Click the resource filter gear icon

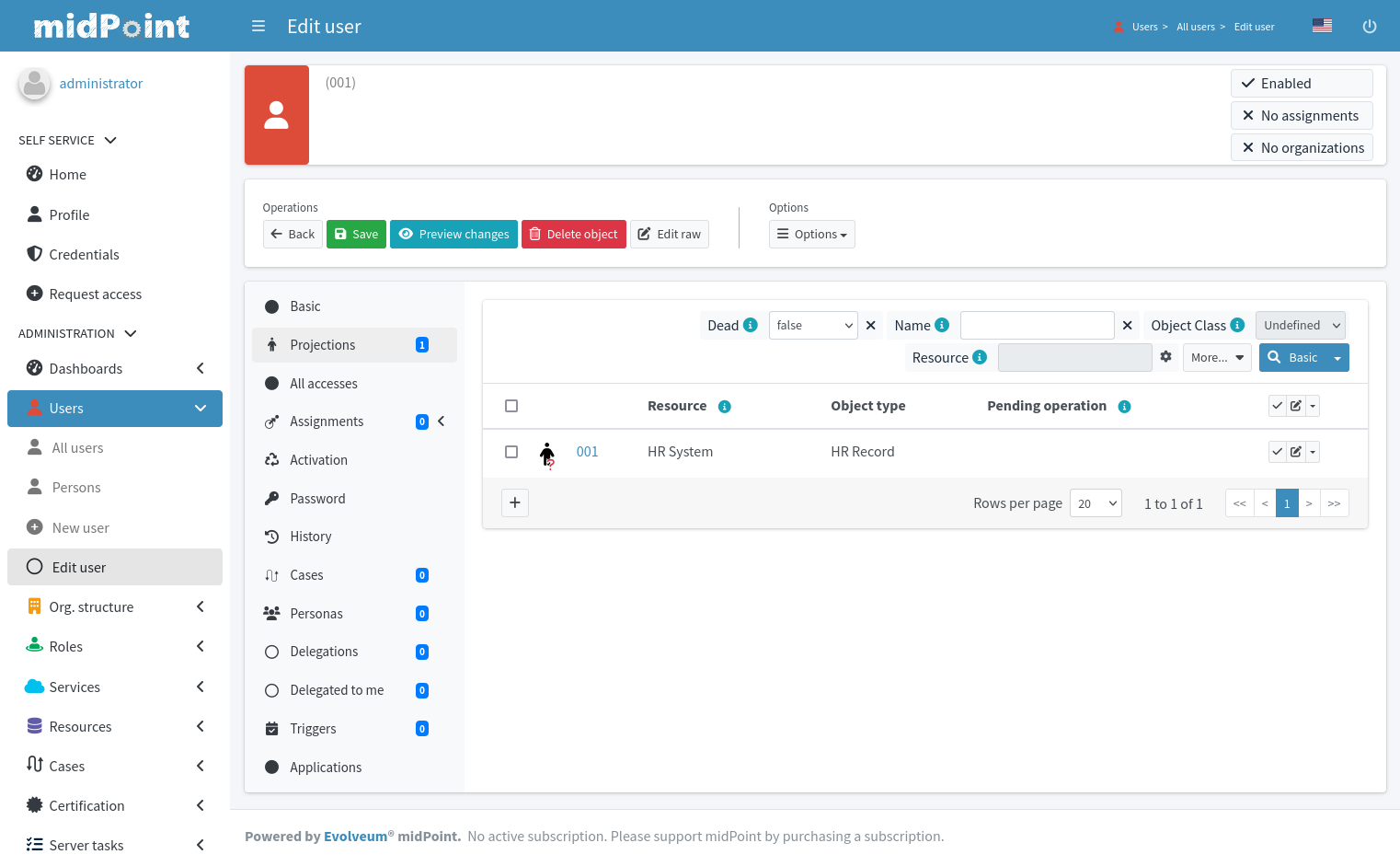point(1165,357)
